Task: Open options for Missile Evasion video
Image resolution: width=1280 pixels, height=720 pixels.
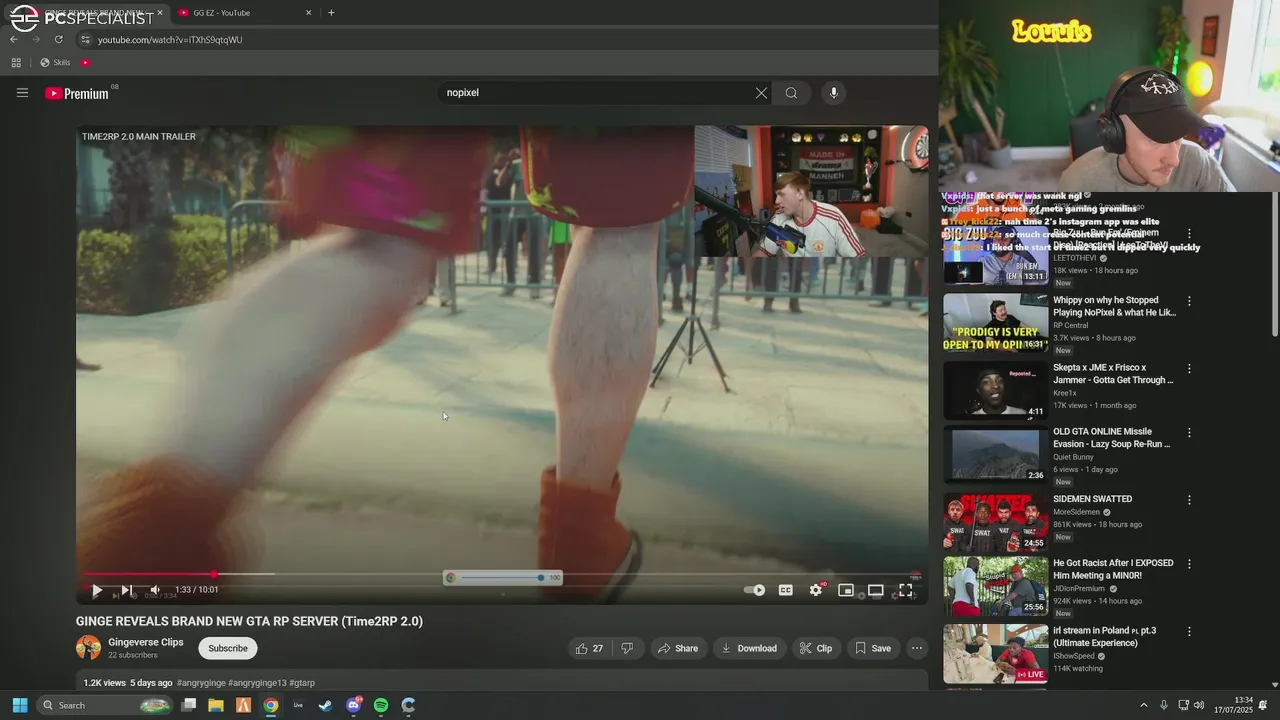Action: pos(1189,433)
